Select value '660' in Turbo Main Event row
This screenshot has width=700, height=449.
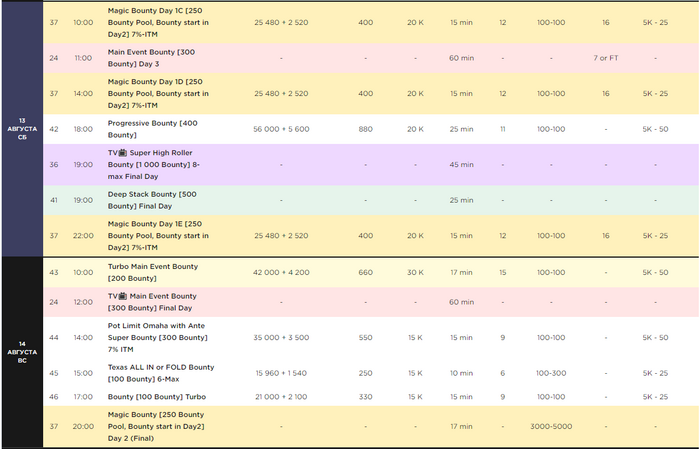pyautogui.click(x=366, y=272)
